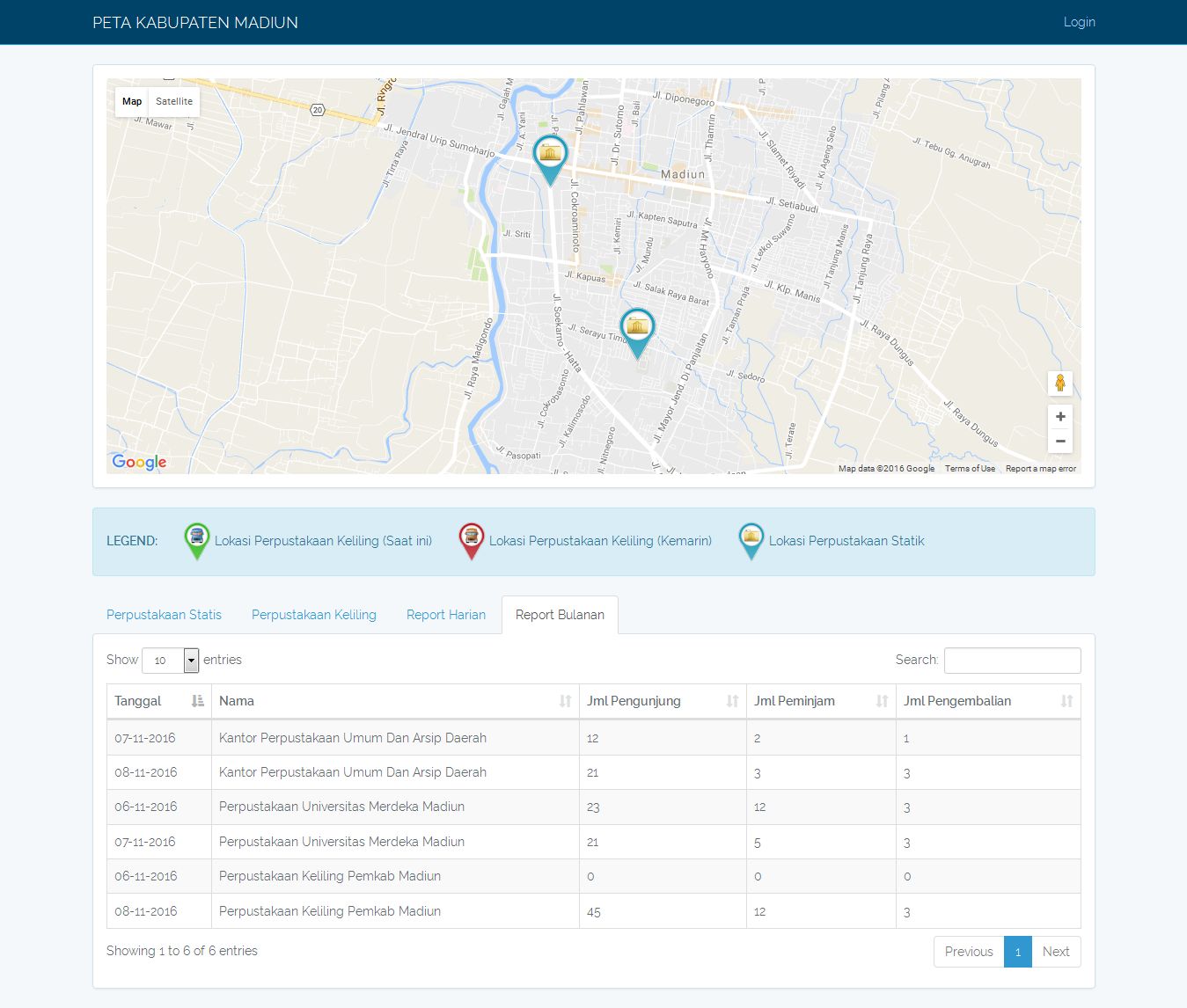Sort by Jml Pengunjung column icon
The height and width of the screenshot is (1008, 1187).
pyautogui.click(x=732, y=701)
